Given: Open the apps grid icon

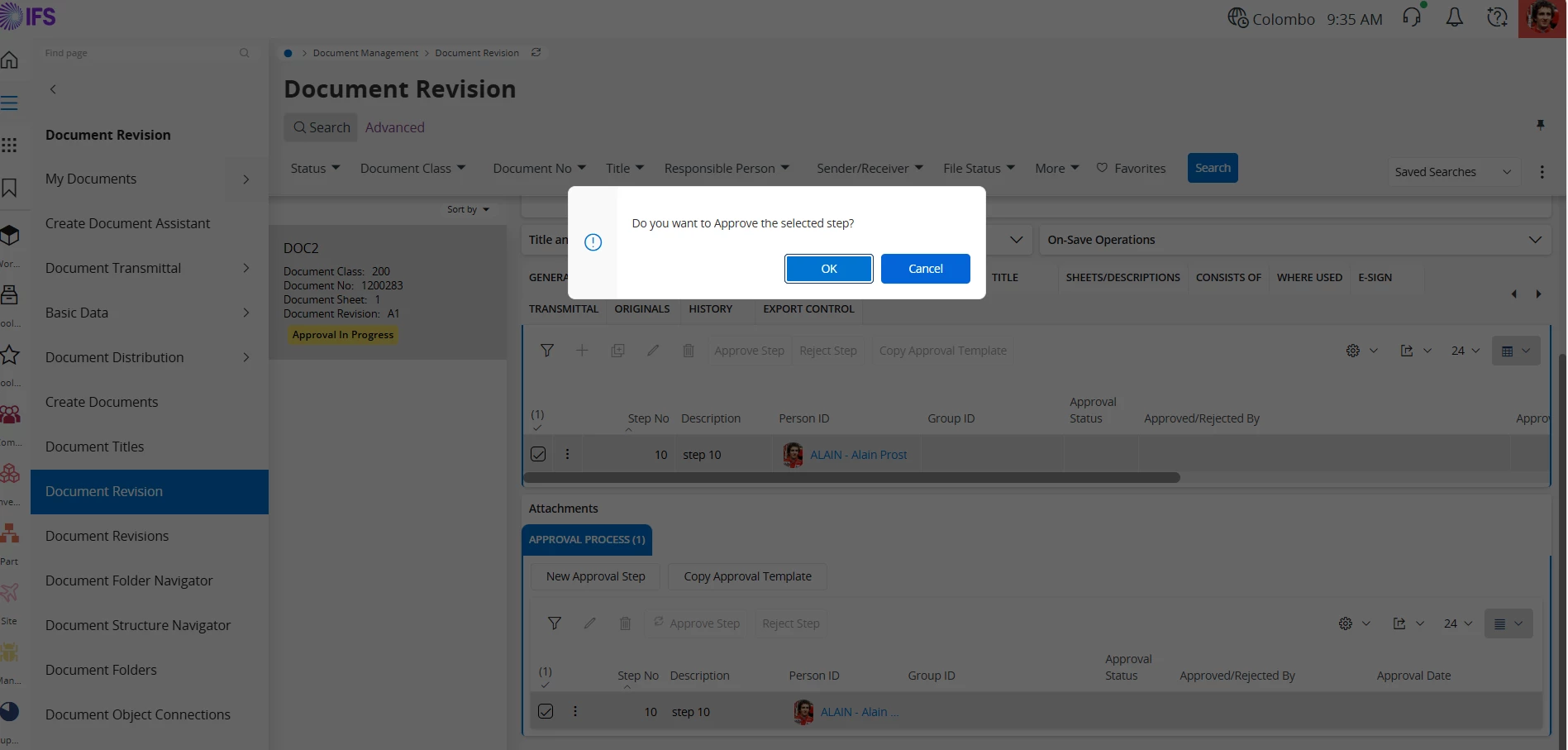Looking at the screenshot, I should click(9, 146).
